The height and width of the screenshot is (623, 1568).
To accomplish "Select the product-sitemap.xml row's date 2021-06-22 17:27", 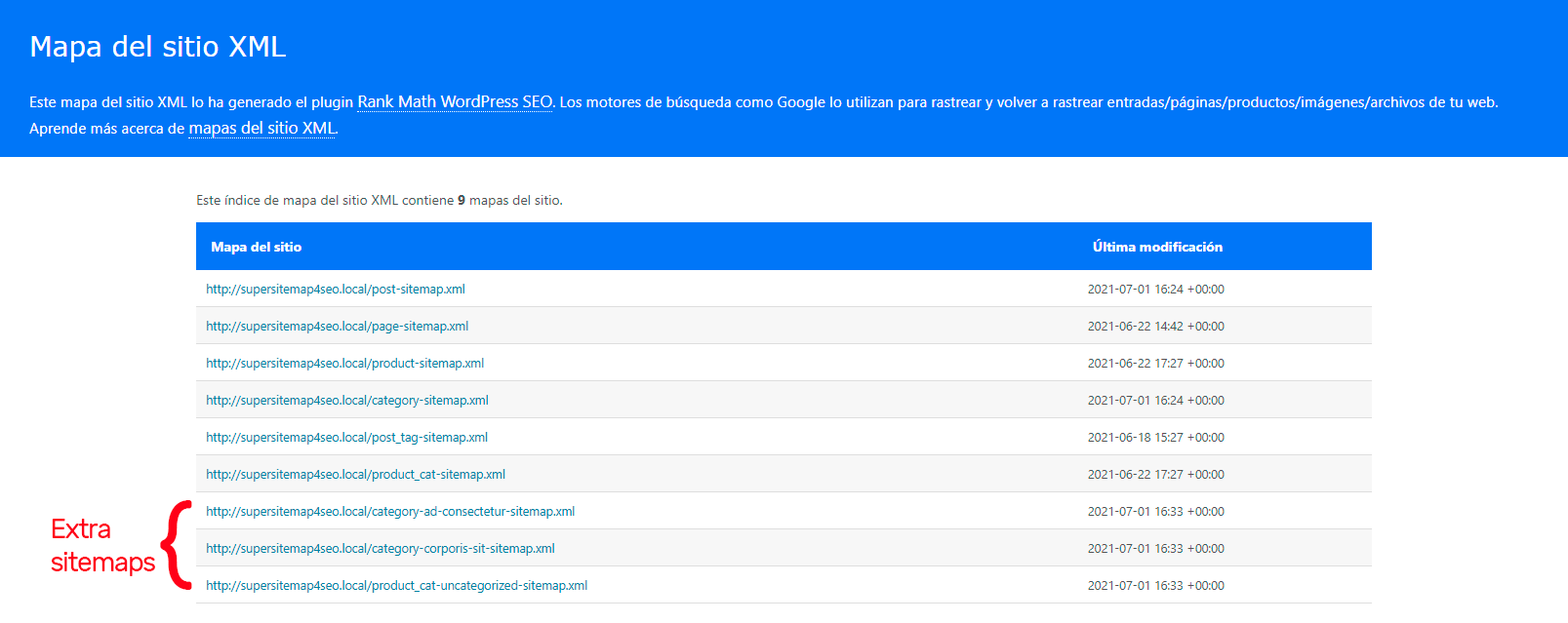I will [1156, 364].
